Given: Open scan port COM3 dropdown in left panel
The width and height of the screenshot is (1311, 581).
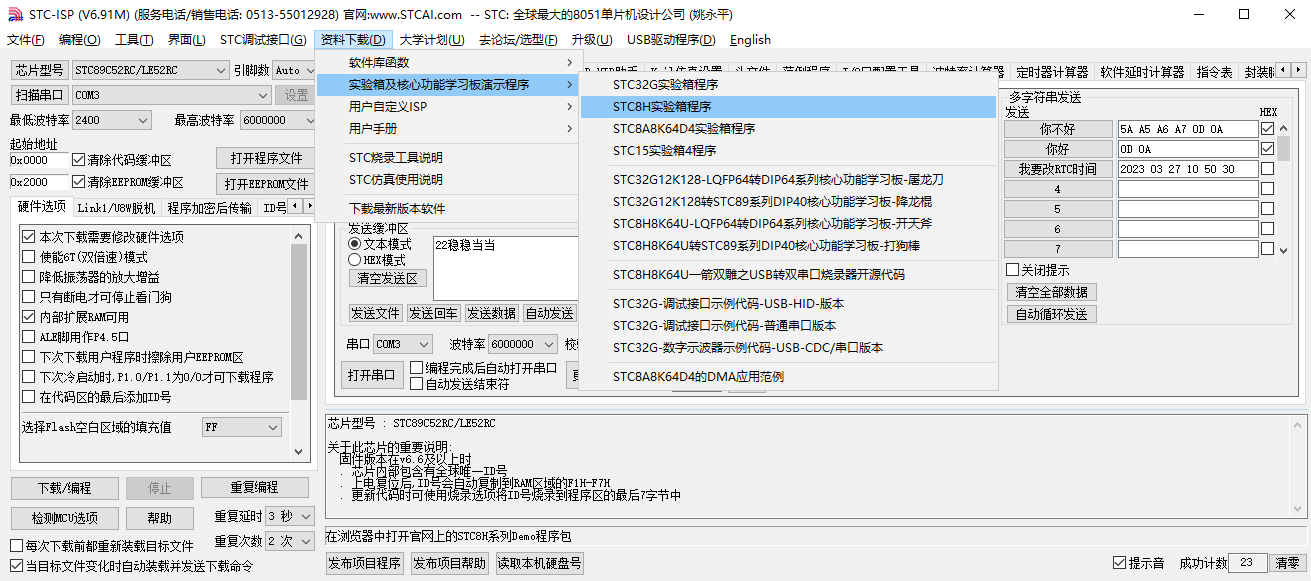Looking at the screenshot, I should tap(171, 95).
